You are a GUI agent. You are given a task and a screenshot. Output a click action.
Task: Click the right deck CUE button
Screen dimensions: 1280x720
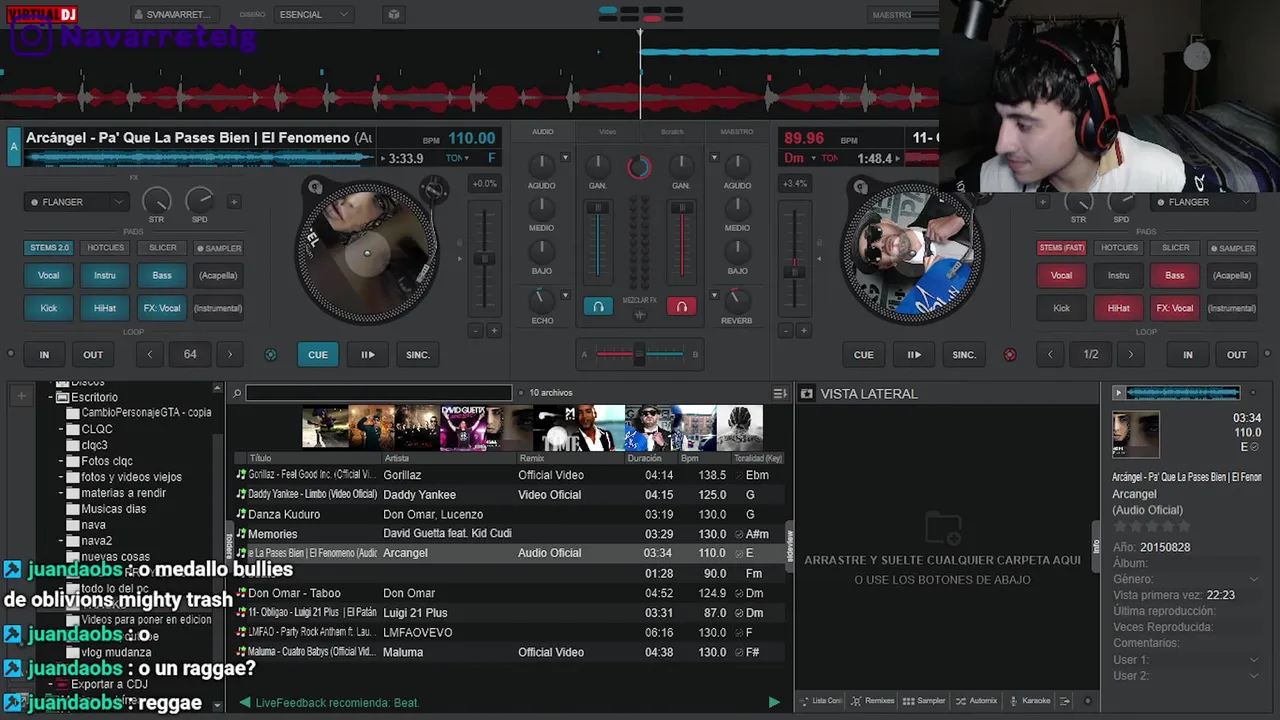click(x=863, y=354)
